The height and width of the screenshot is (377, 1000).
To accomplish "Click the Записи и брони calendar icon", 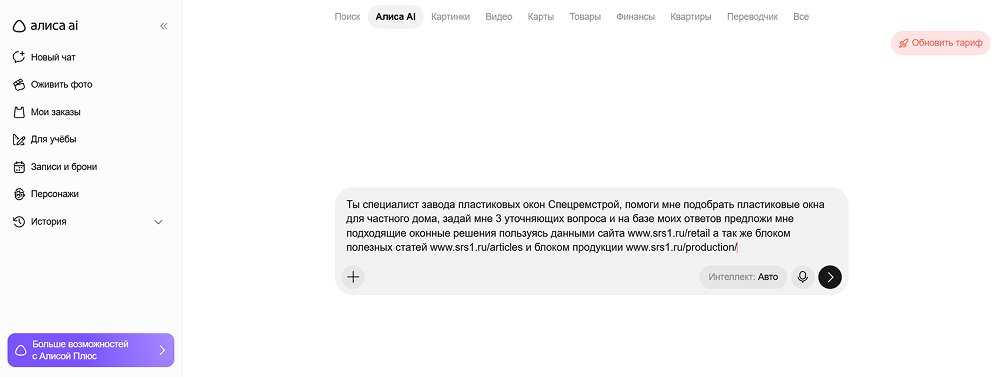I will click(x=19, y=166).
